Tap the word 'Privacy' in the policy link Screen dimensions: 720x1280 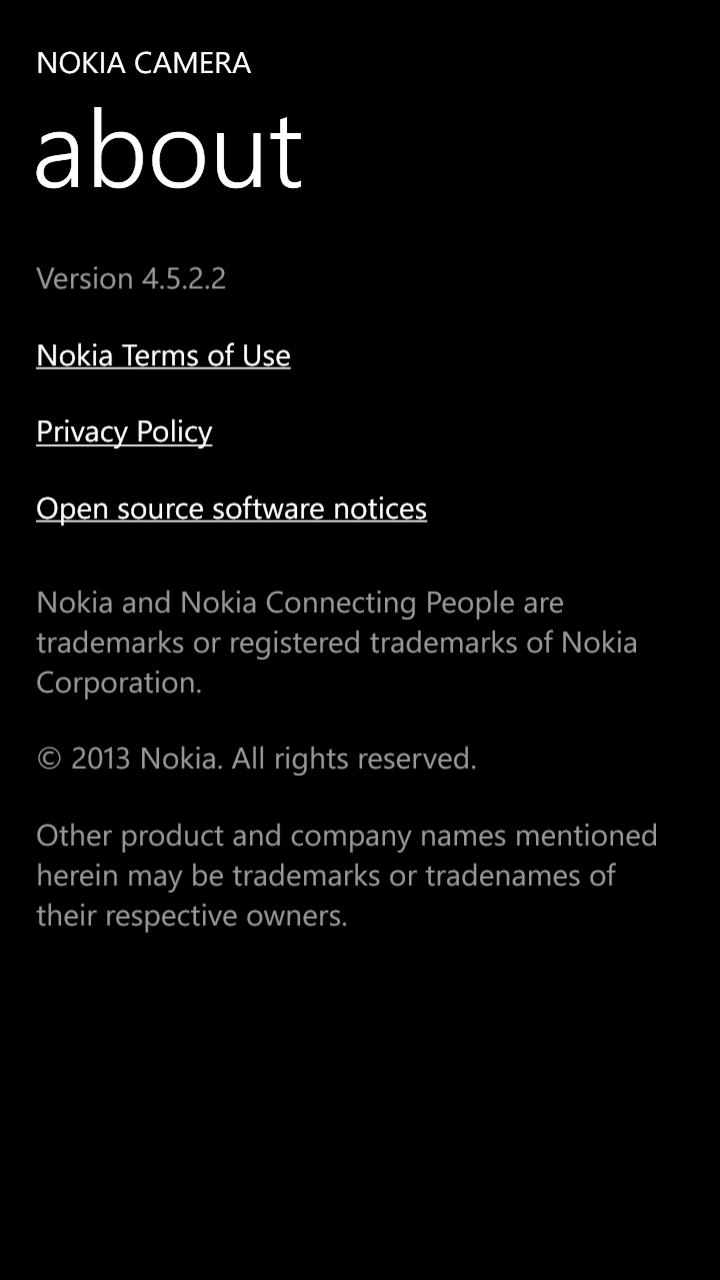(x=82, y=432)
